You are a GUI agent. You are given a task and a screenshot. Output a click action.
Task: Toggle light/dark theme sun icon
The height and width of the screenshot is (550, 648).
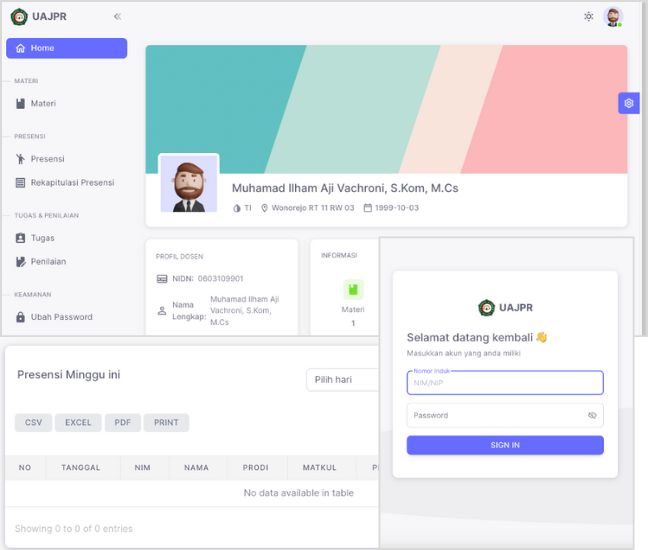589,16
